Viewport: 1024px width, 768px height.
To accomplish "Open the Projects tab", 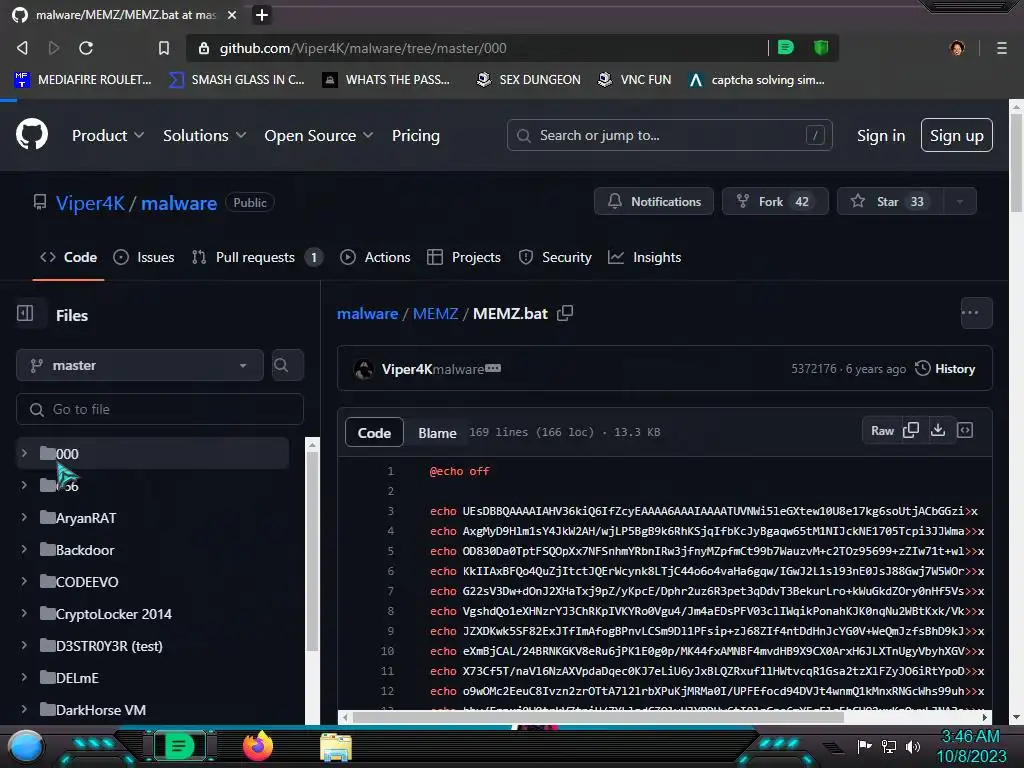I will (x=464, y=257).
